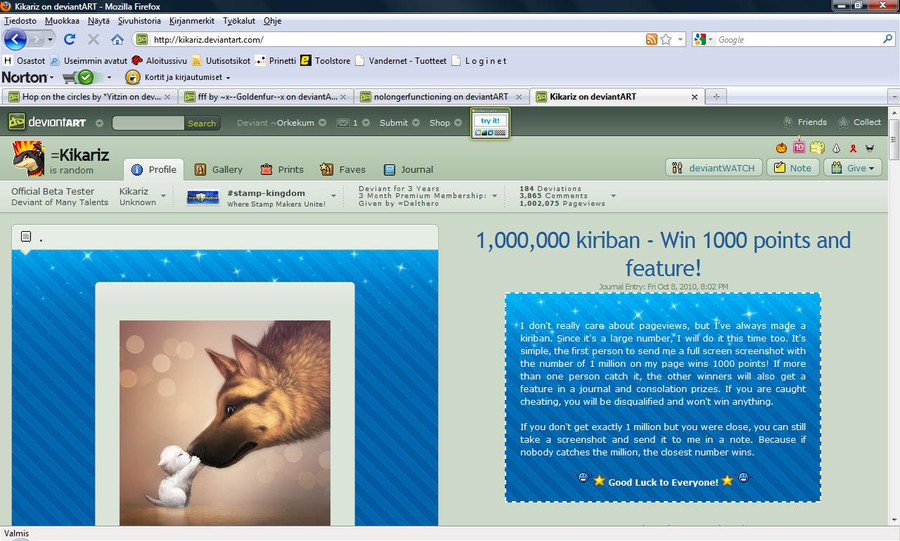Reload the page with the refresh icon
Image resolution: width=900 pixels, height=541 pixels.
click(69, 40)
